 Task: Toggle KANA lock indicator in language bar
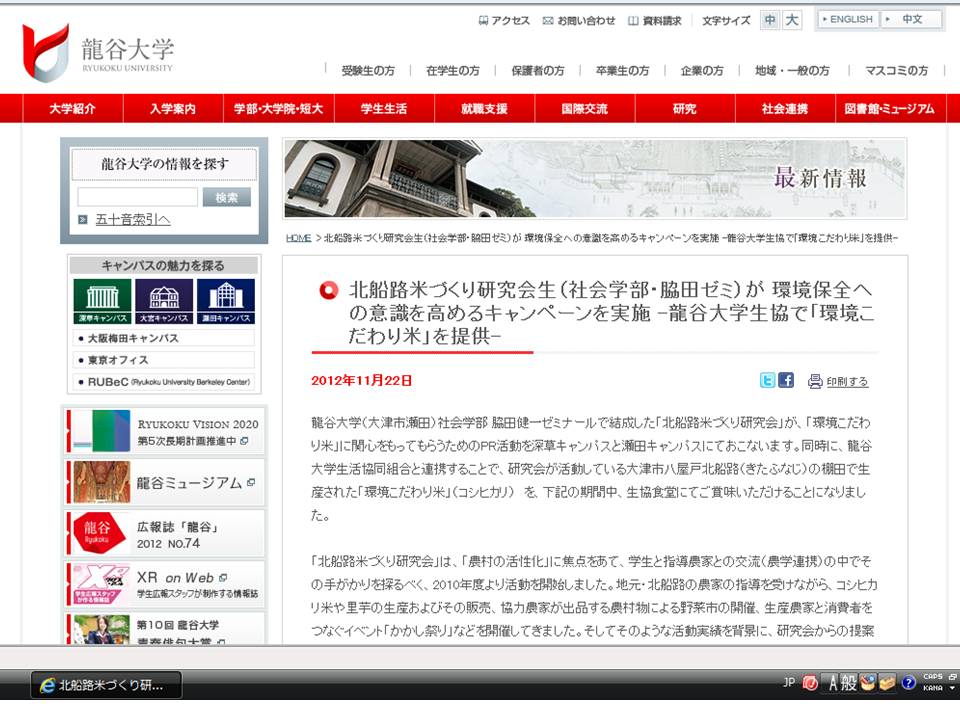click(933, 688)
